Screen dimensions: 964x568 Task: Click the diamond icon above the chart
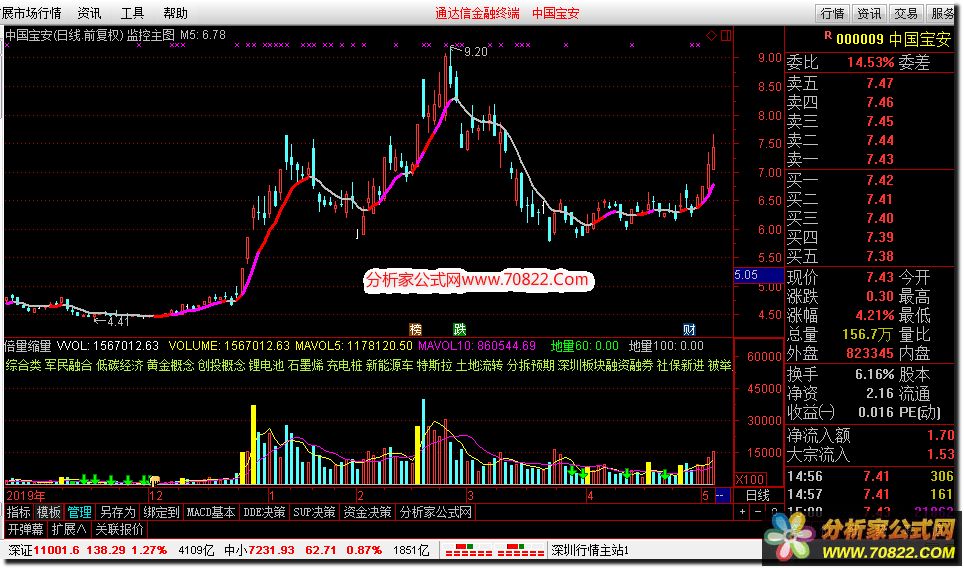click(x=711, y=36)
